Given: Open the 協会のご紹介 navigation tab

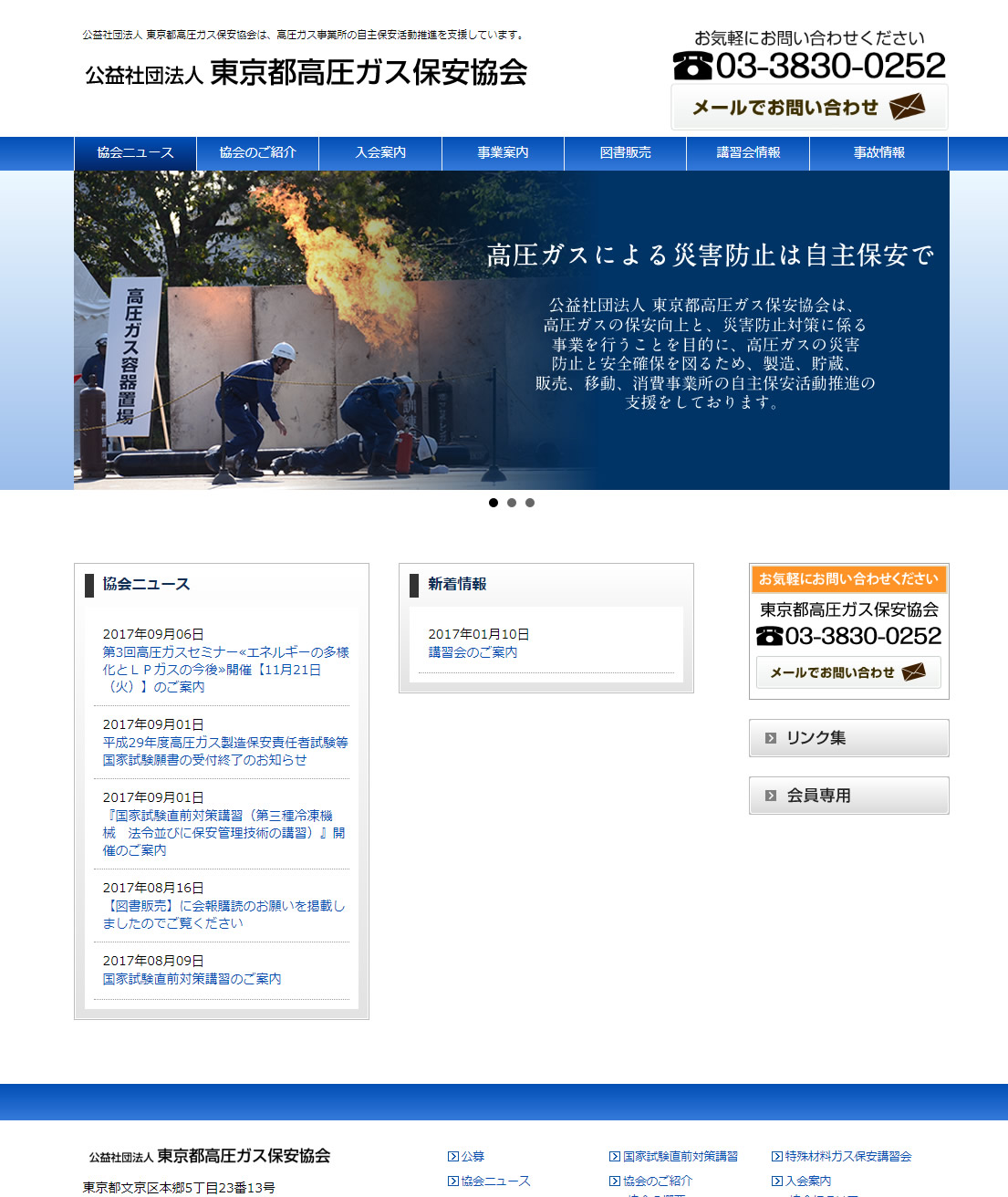Looking at the screenshot, I should tap(257, 153).
